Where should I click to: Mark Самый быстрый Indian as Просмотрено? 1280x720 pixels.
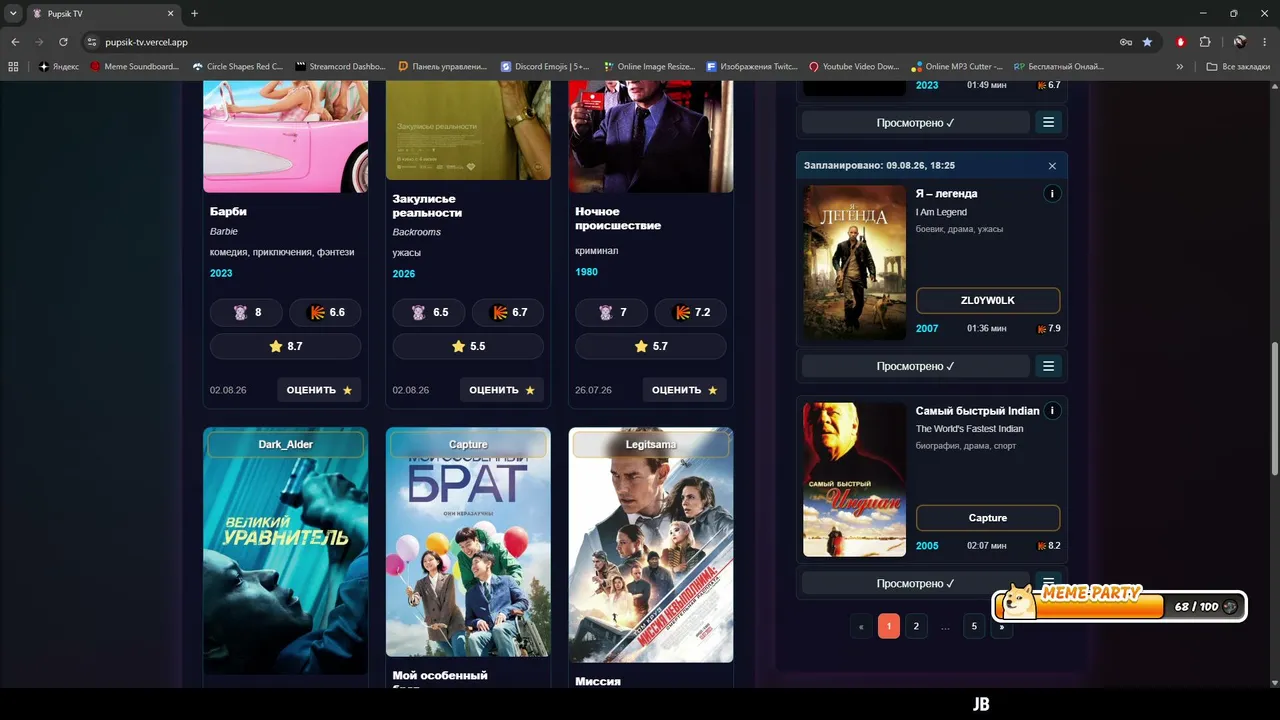[916, 583]
